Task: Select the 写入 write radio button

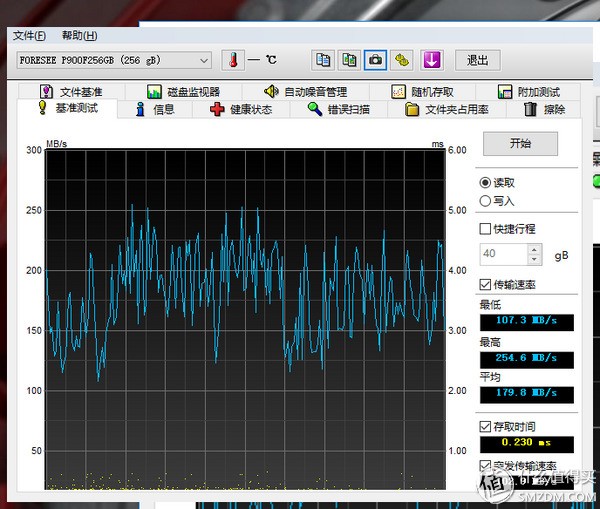Action: pos(485,201)
